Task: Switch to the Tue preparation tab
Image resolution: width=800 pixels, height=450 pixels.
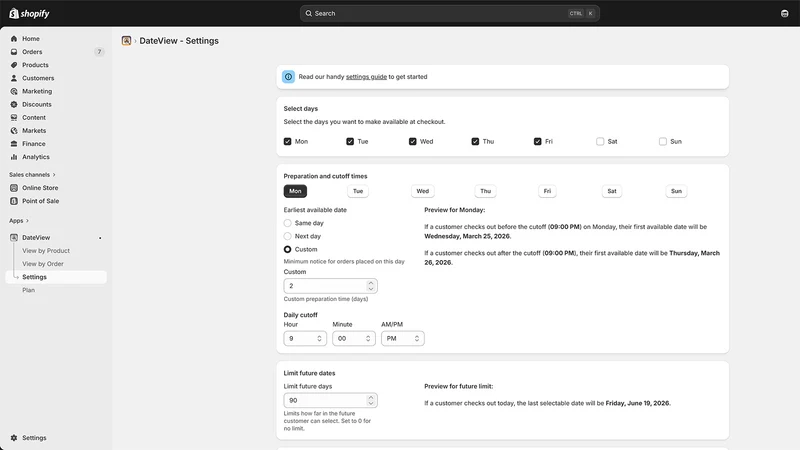Action: coord(358,191)
